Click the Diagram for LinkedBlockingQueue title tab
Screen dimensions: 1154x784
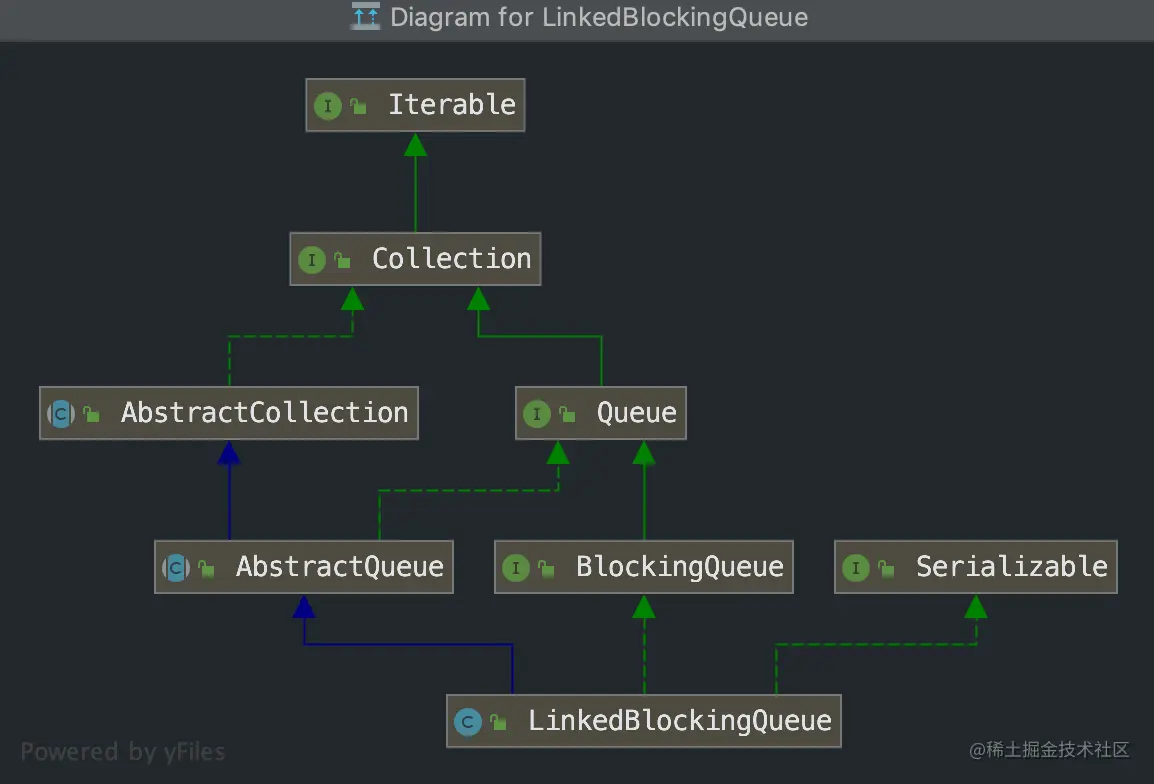point(579,16)
